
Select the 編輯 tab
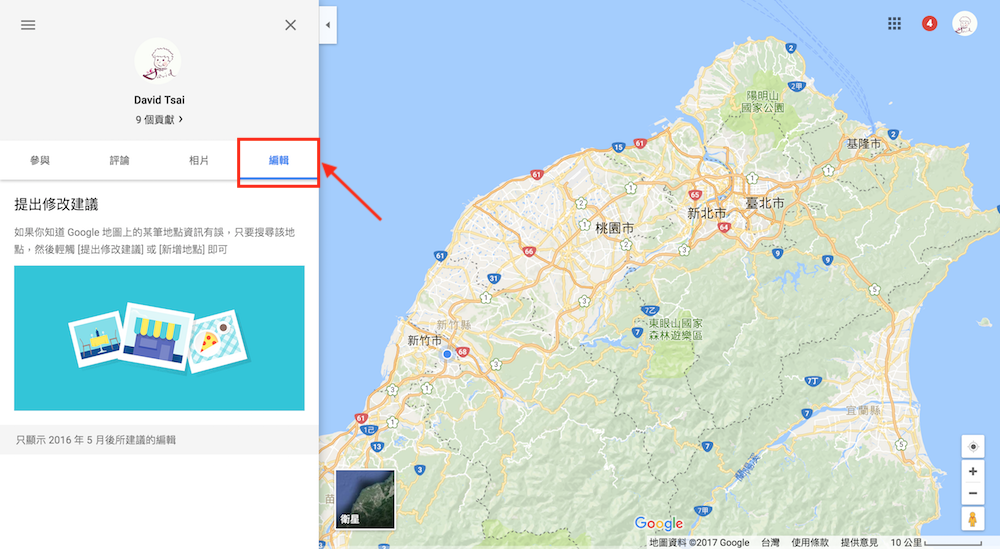pyautogui.click(x=279, y=160)
